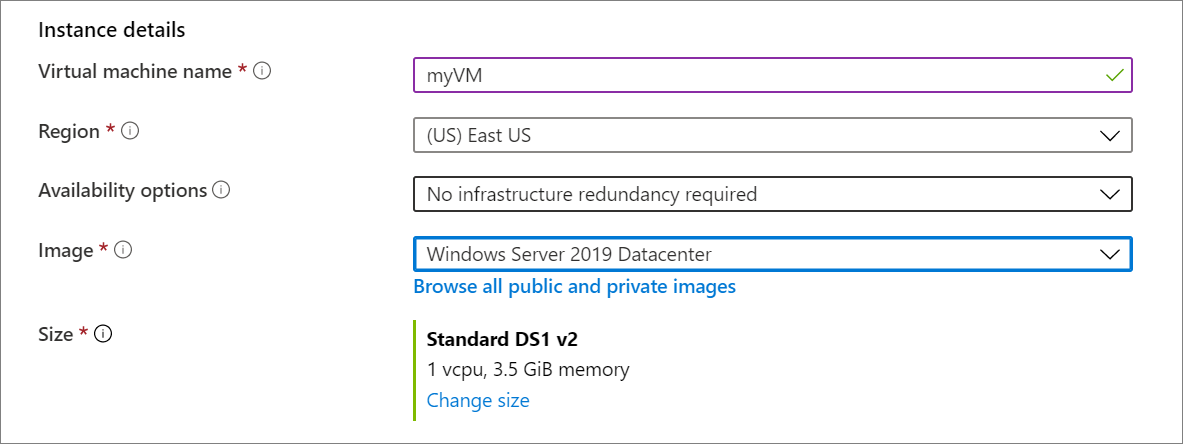Image resolution: width=1183 pixels, height=444 pixels.
Task: Show info tooltip icon for Size
Action: tap(103, 334)
